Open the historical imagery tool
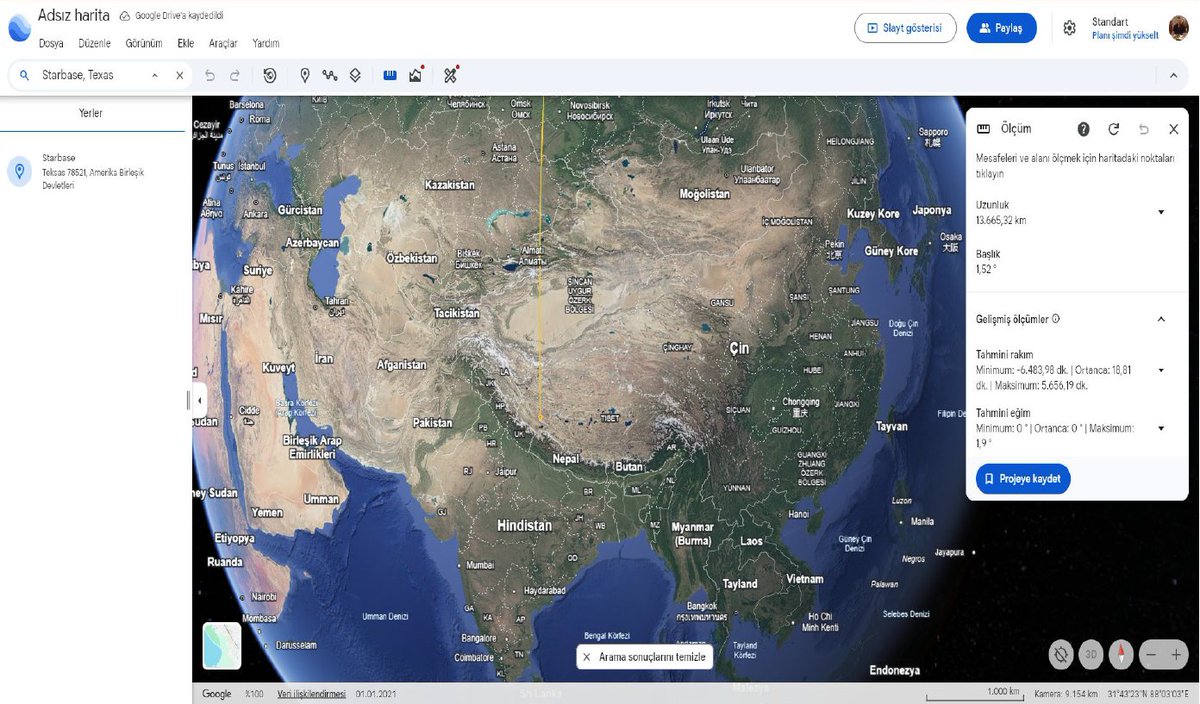 (x=270, y=75)
